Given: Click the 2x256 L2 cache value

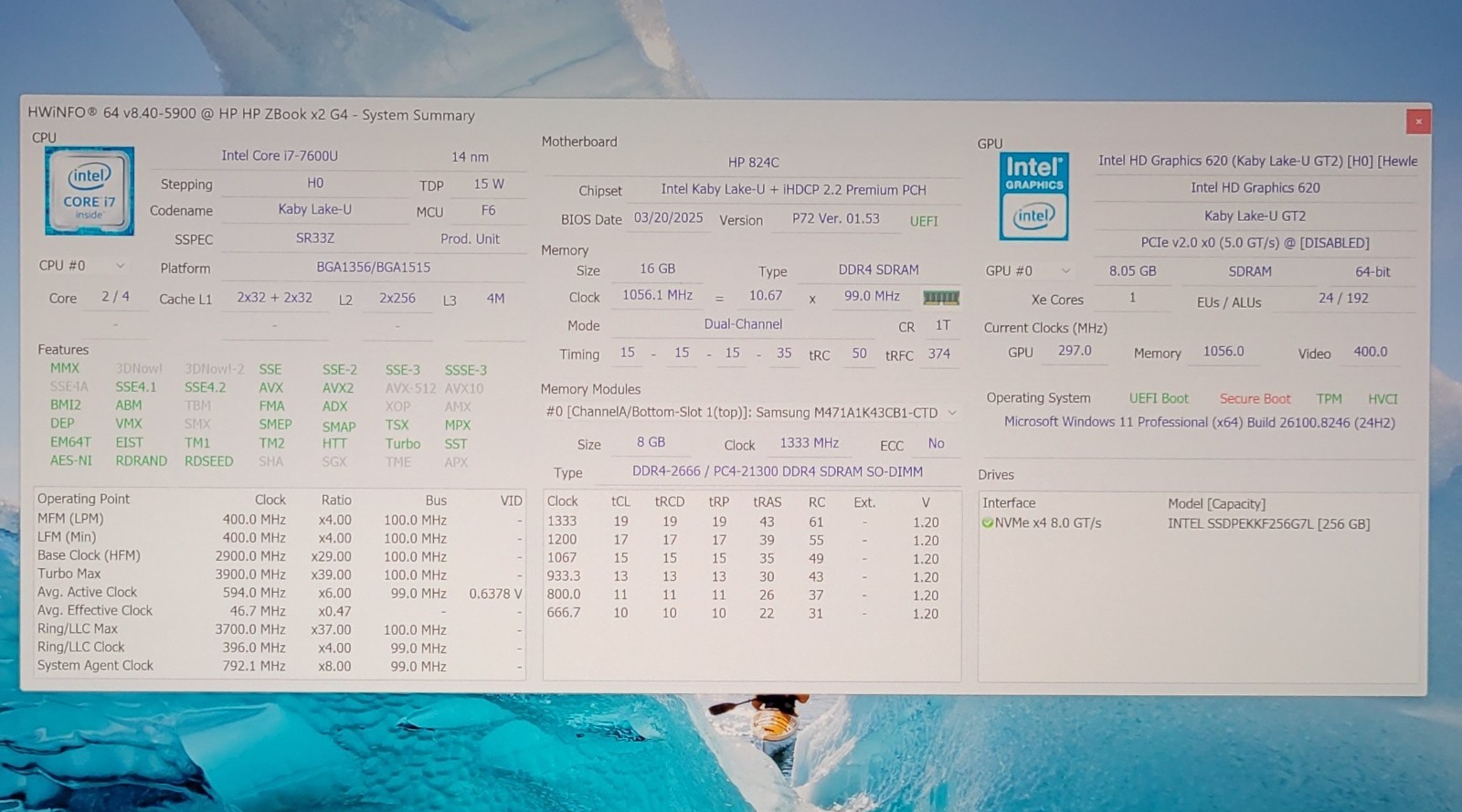Looking at the screenshot, I should pos(397,298).
